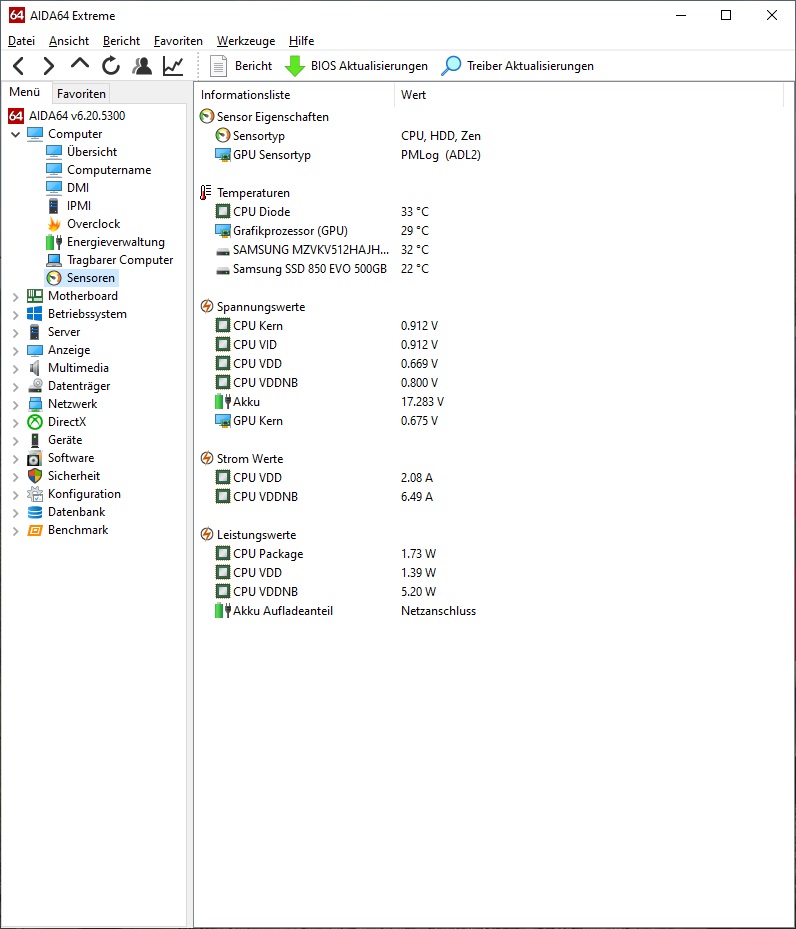Select the GPU Sensortyp row
Viewport: 796px width, 929px height.
pos(348,155)
